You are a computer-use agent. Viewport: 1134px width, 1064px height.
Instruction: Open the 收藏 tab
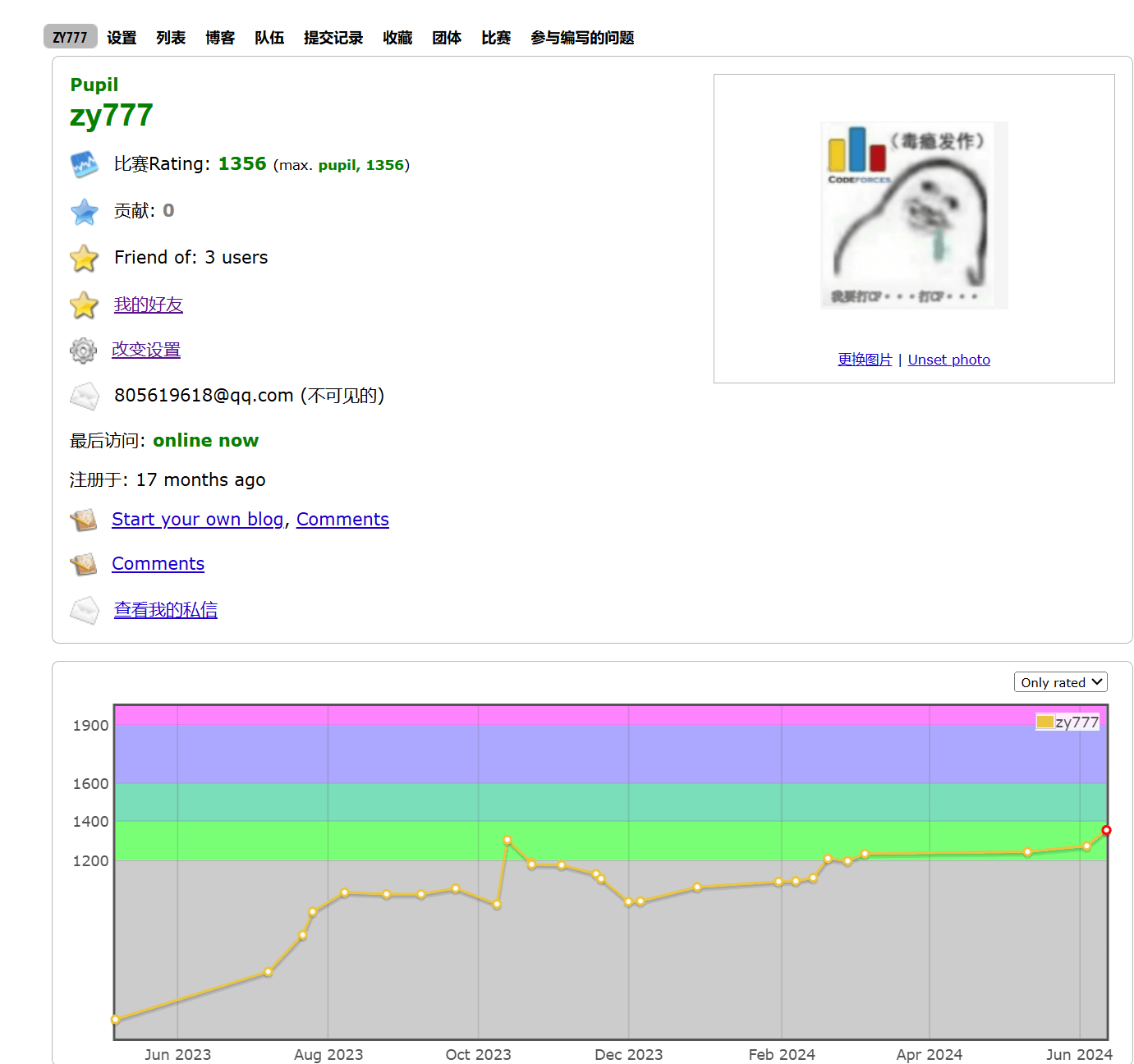coord(397,38)
